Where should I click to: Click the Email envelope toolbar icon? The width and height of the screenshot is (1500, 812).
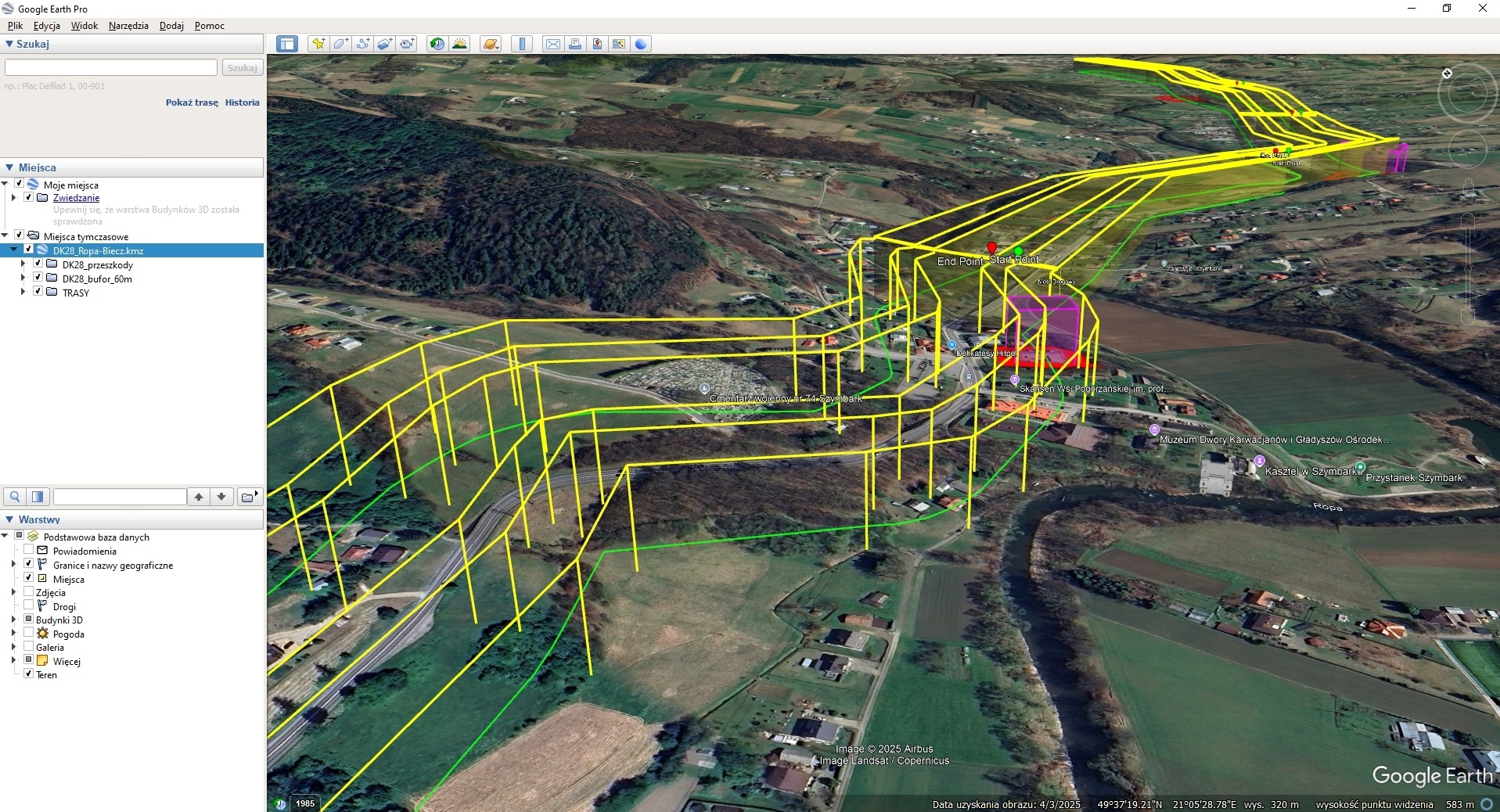click(x=553, y=44)
